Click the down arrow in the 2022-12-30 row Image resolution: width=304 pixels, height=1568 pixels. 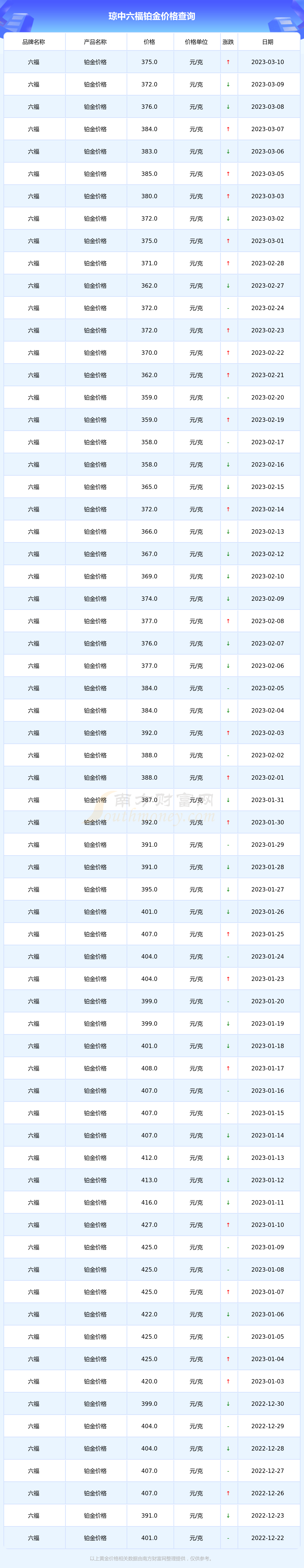(x=228, y=1404)
